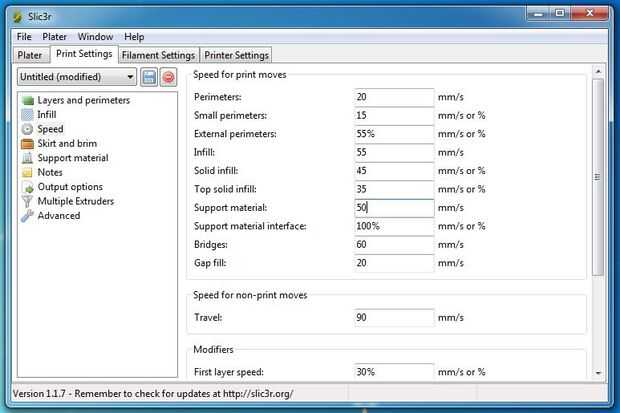Image resolution: width=620 pixels, height=413 pixels.
Task: Click the Layers and perimeters icon
Action: tap(28, 100)
